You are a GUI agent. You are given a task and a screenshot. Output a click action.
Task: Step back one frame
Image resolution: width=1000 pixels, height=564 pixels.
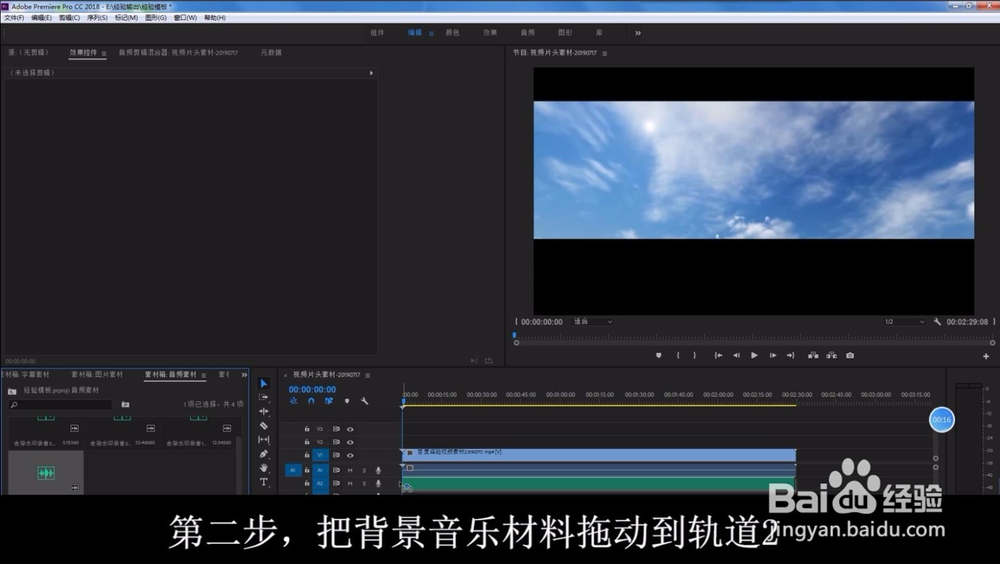point(736,355)
